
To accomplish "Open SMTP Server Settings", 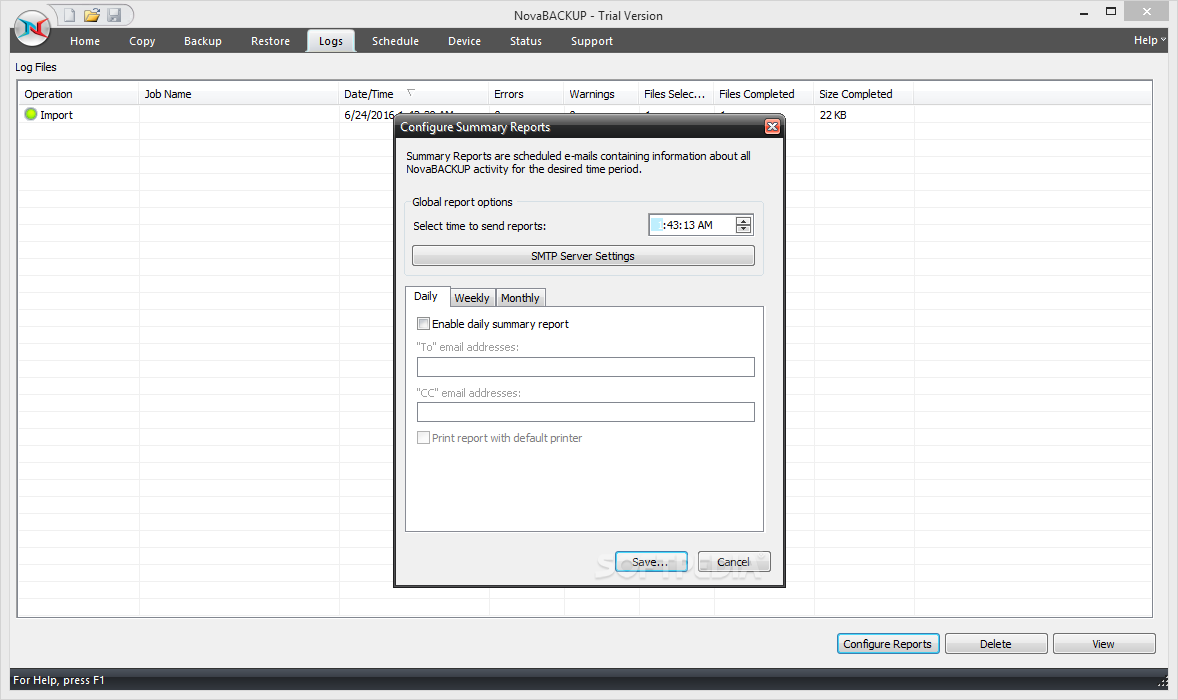I will (x=583, y=256).
